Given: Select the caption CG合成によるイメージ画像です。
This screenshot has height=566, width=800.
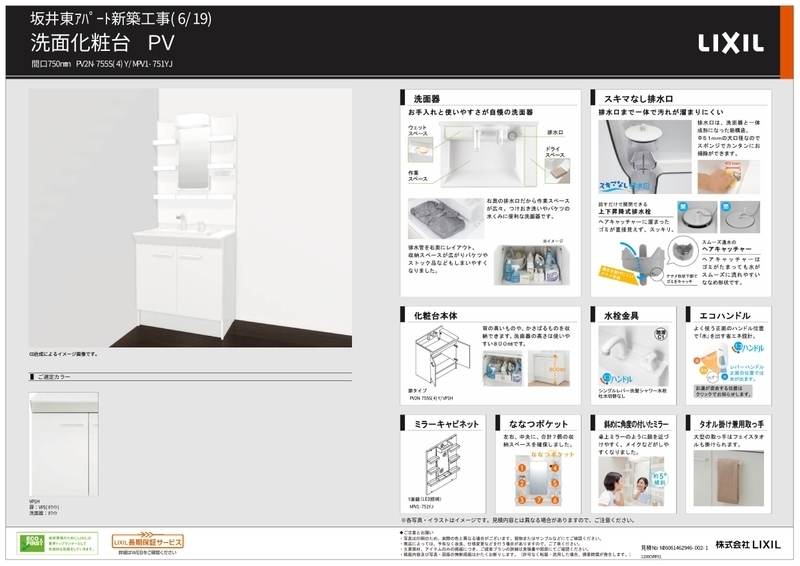Looking at the screenshot, I should pos(63,354).
